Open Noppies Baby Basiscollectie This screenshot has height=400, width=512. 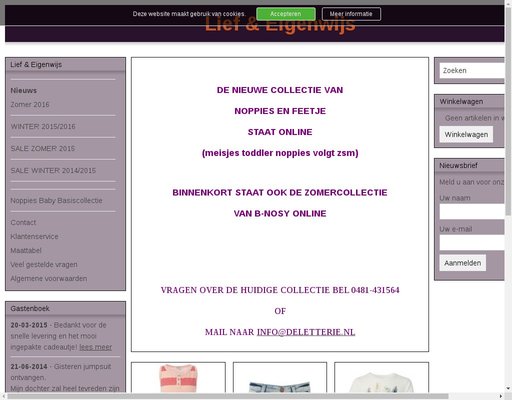click(56, 200)
